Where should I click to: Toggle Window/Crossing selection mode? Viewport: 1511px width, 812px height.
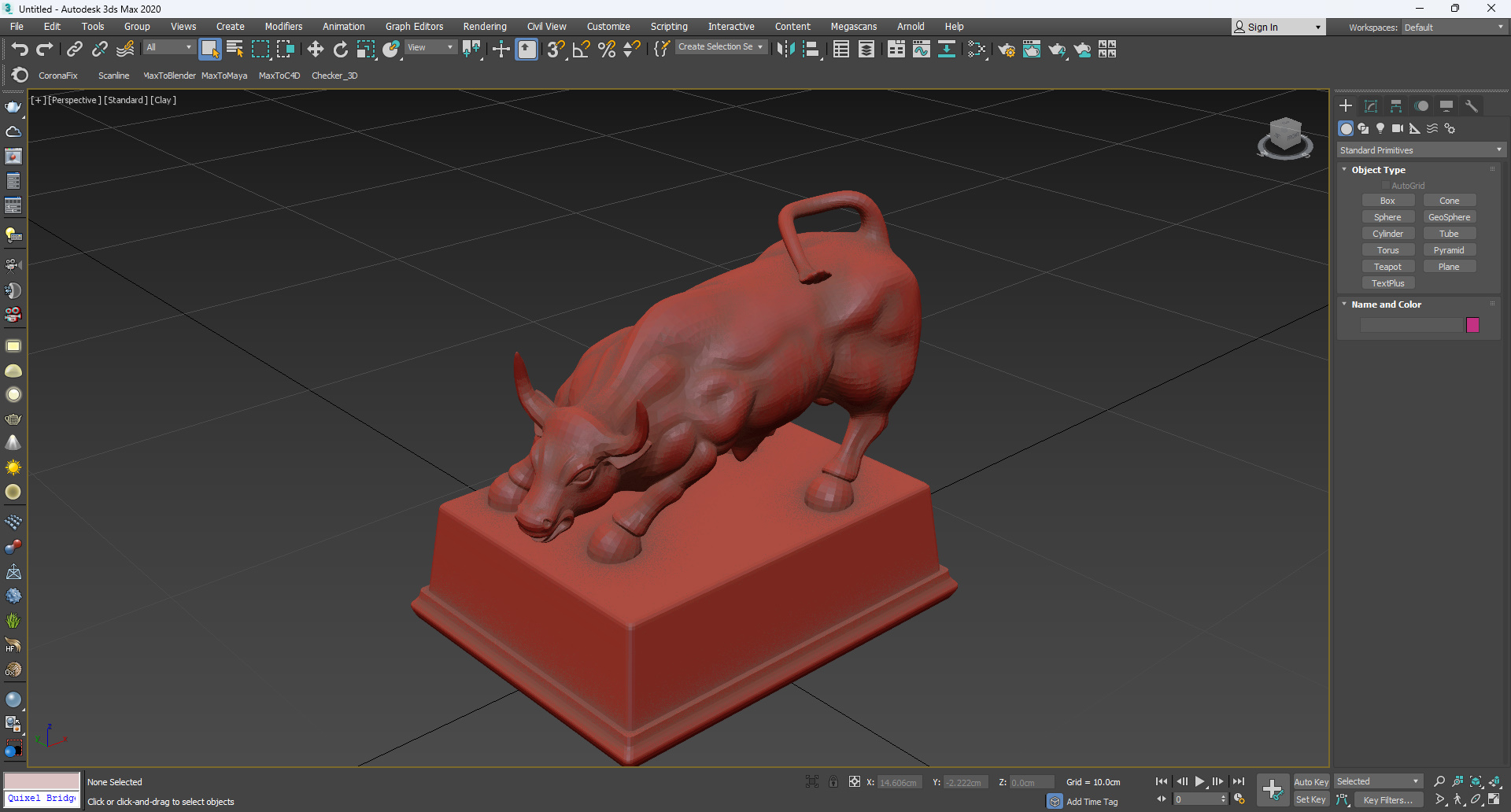pyautogui.click(x=286, y=50)
